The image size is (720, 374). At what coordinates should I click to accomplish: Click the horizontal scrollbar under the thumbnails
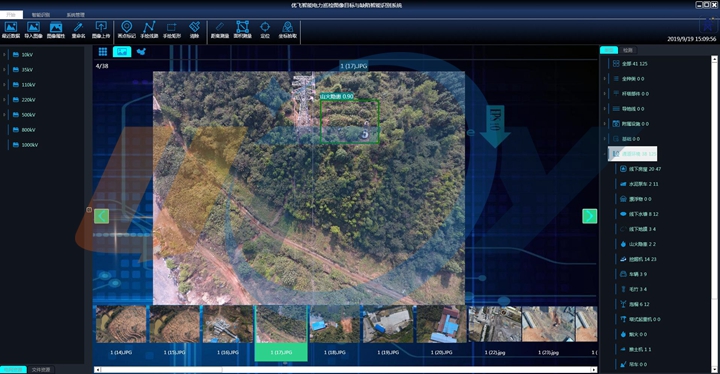(345, 369)
